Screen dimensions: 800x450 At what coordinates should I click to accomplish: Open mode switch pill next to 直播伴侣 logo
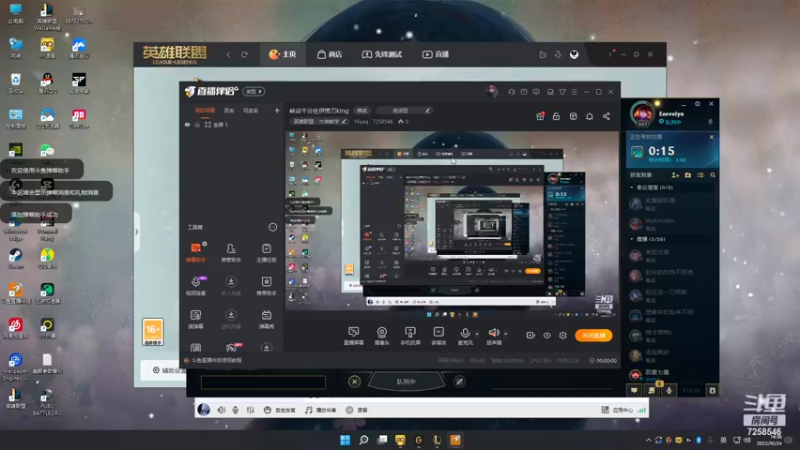[254, 91]
